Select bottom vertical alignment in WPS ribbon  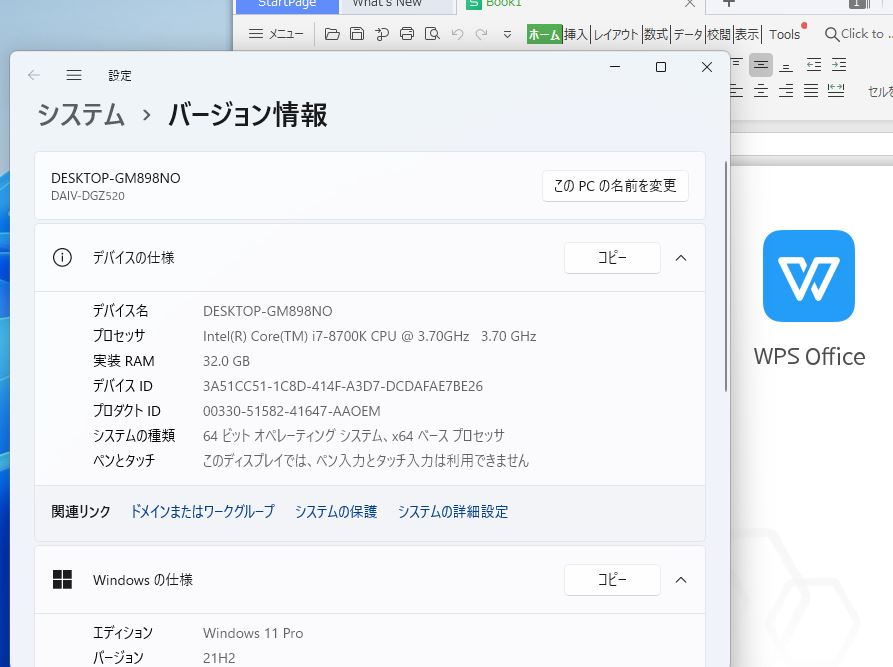pos(786,65)
